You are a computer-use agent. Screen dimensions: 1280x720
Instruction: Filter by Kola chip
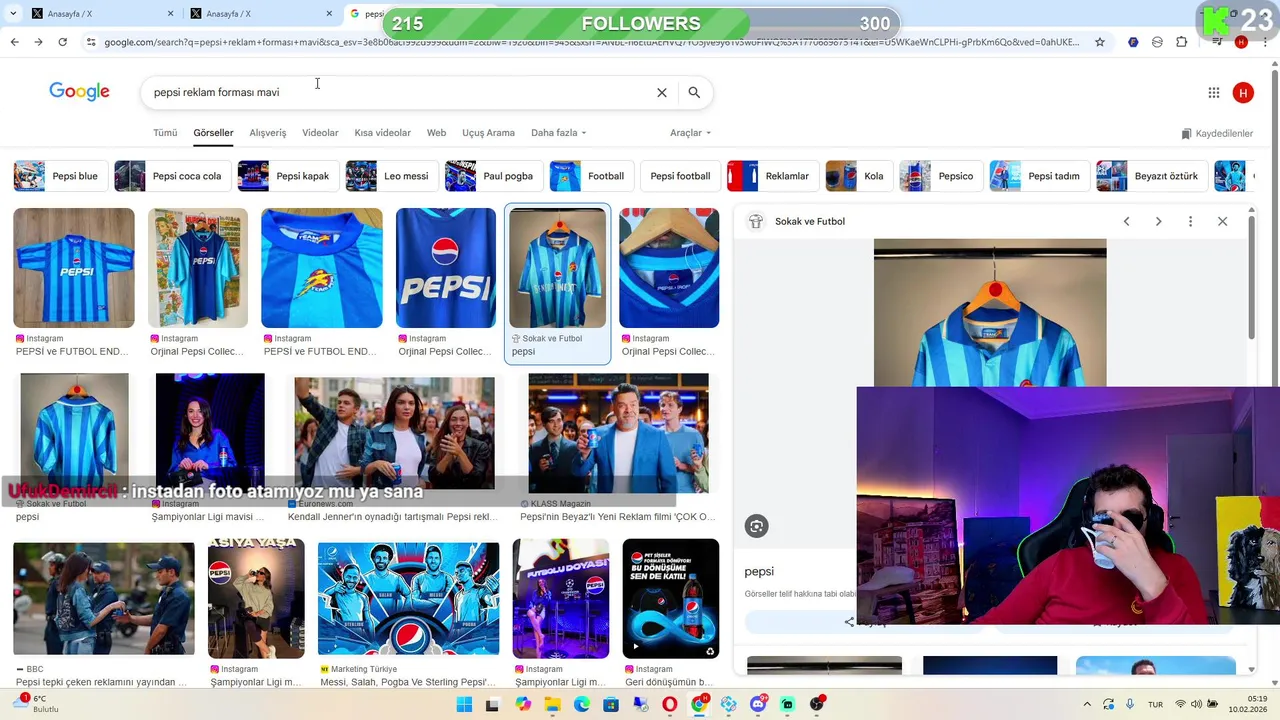[858, 176]
